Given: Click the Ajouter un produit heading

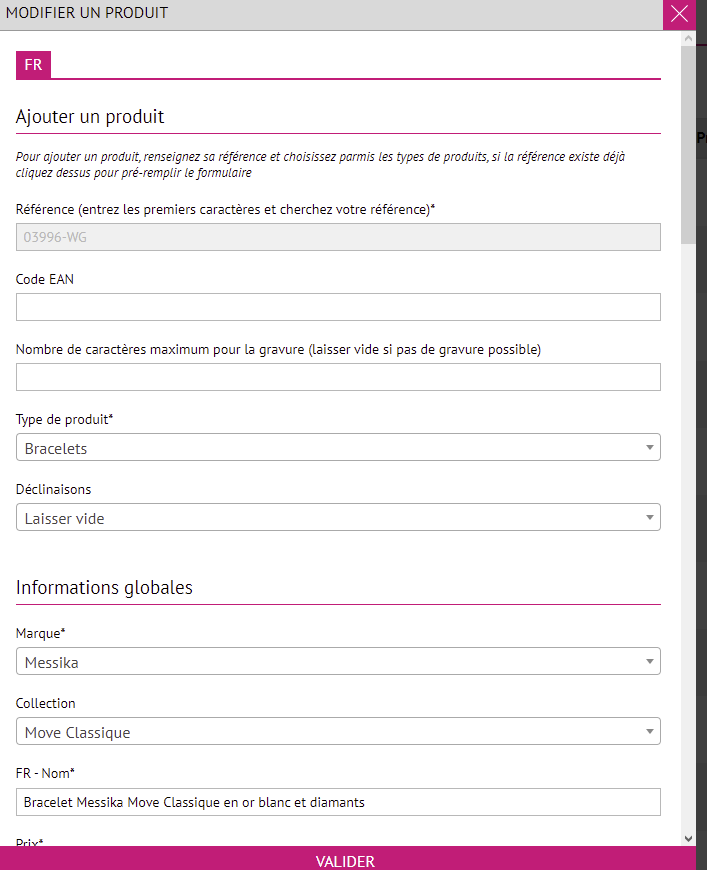Looking at the screenshot, I should 90,116.
